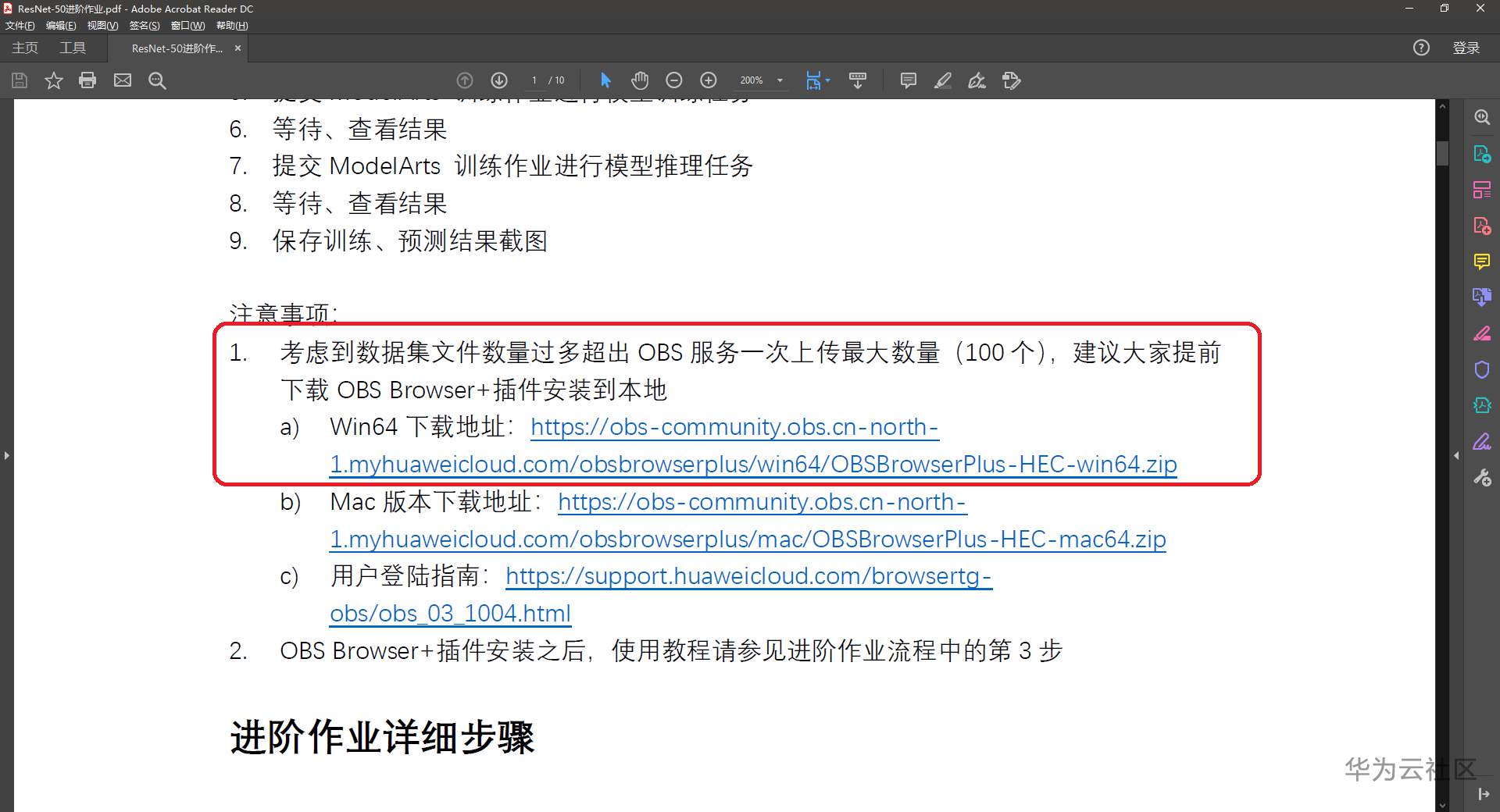This screenshot has height=812, width=1500.
Task: Open Protect shield in right pane
Action: click(1482, 369)
